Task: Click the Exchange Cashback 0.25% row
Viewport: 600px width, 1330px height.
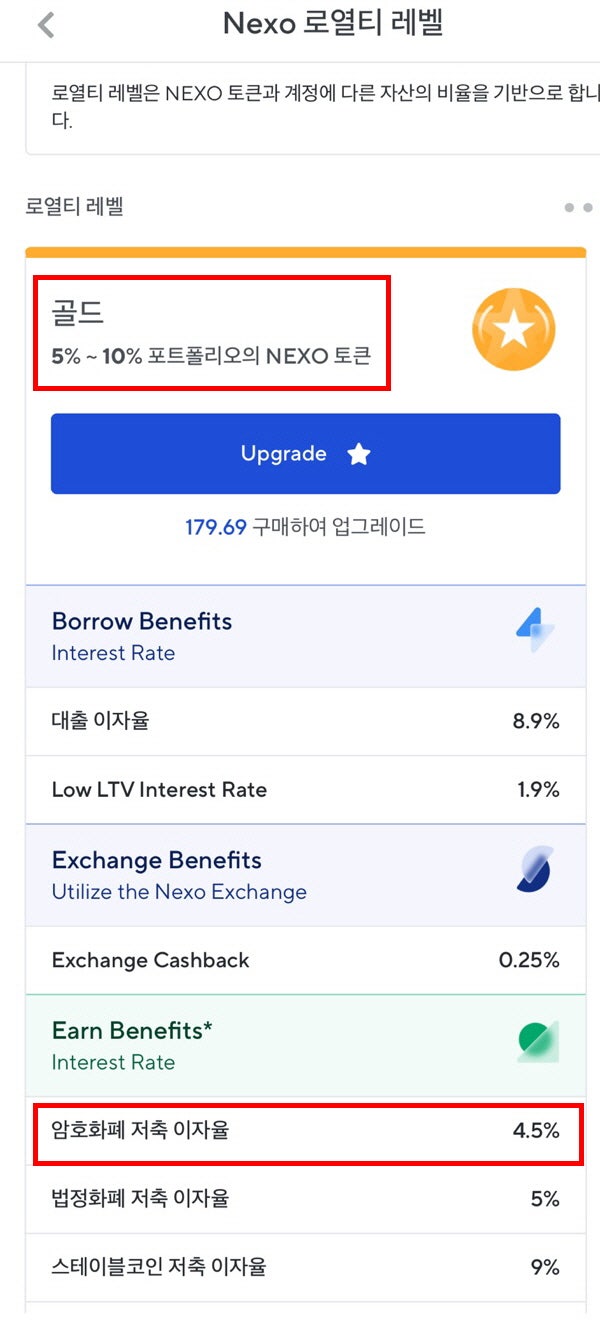Action: coord(300,961)
